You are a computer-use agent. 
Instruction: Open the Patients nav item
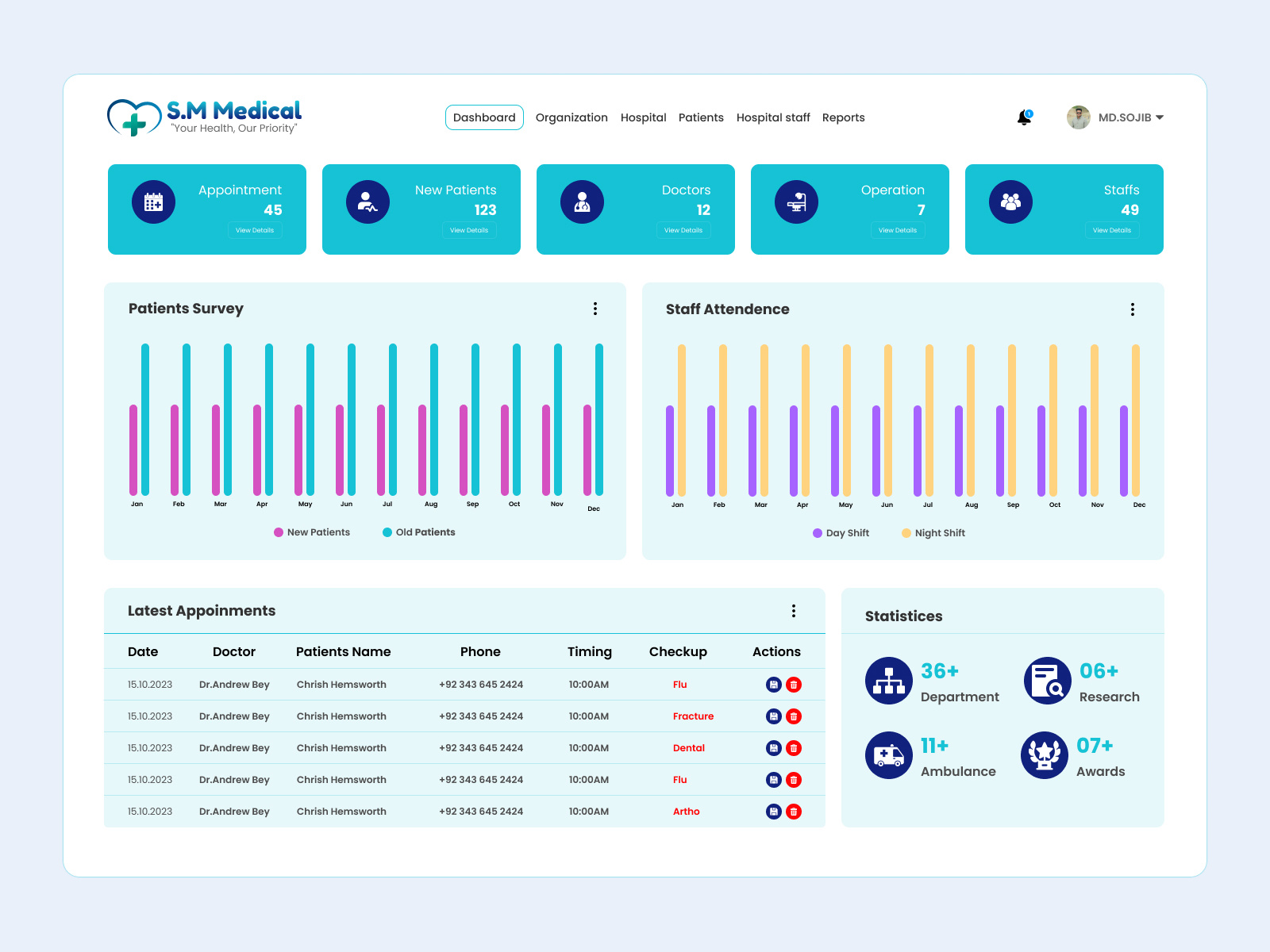pyautogui.click(x=701, y=117)
